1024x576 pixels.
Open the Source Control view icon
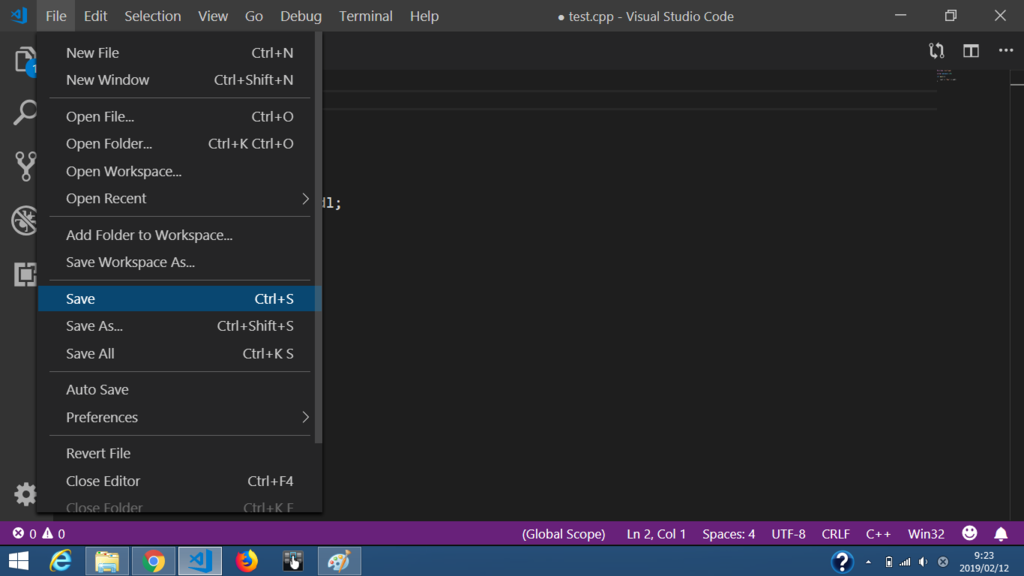(25, 166)
